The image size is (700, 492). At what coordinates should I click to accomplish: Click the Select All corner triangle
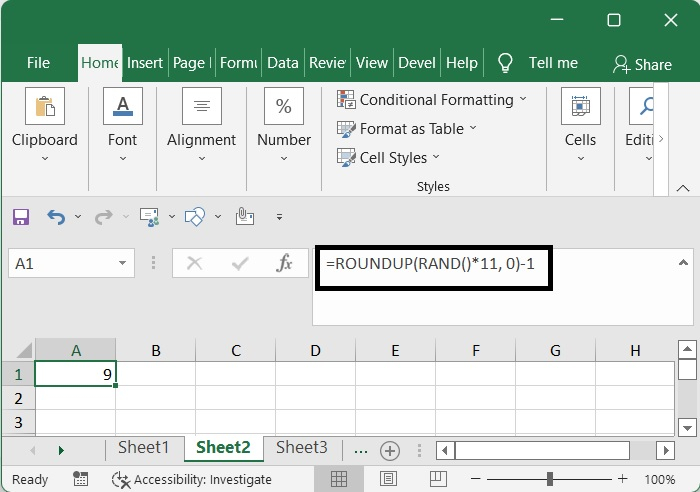(24, 350)
